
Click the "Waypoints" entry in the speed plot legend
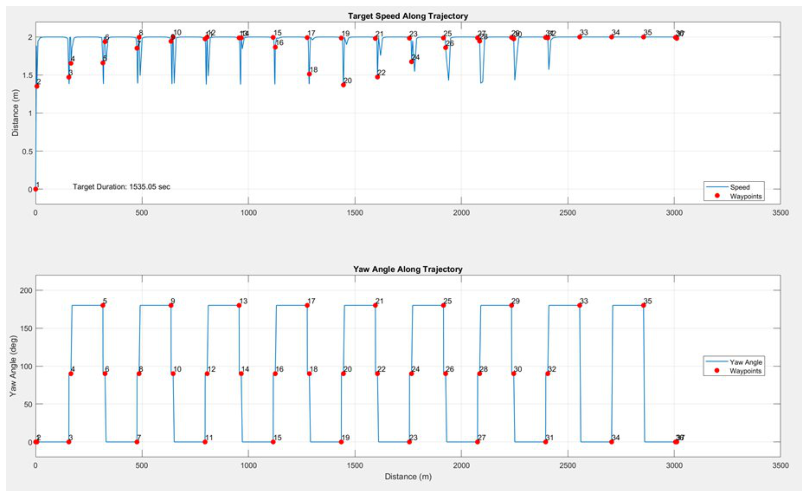(x=745, y=196)
